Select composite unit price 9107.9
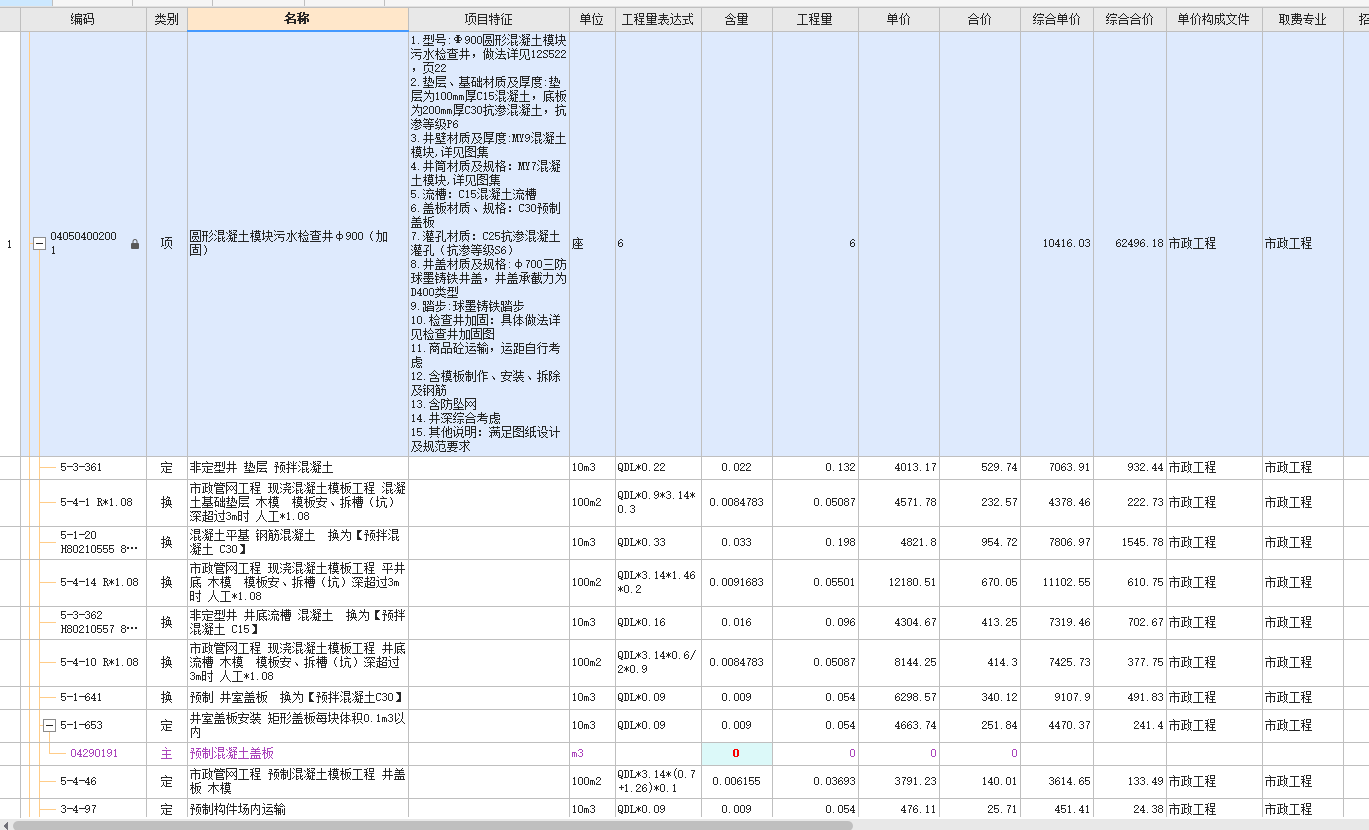Image resolution: width=1369 pixels, height=830 pixels. [x=1057, y=697]
